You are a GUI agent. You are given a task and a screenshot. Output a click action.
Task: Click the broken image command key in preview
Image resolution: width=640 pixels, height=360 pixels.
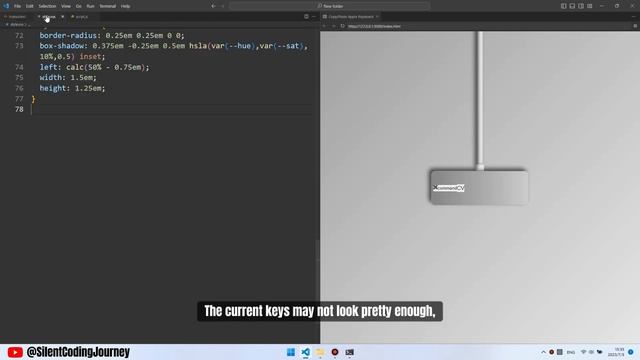coord(449,188)
